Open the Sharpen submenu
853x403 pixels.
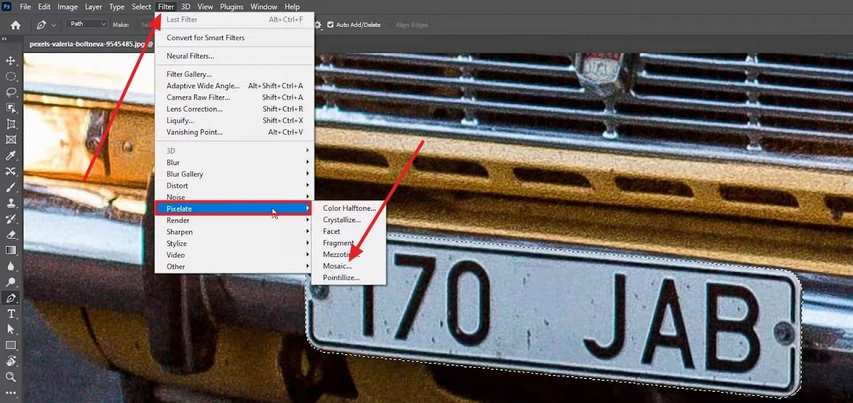180,232
